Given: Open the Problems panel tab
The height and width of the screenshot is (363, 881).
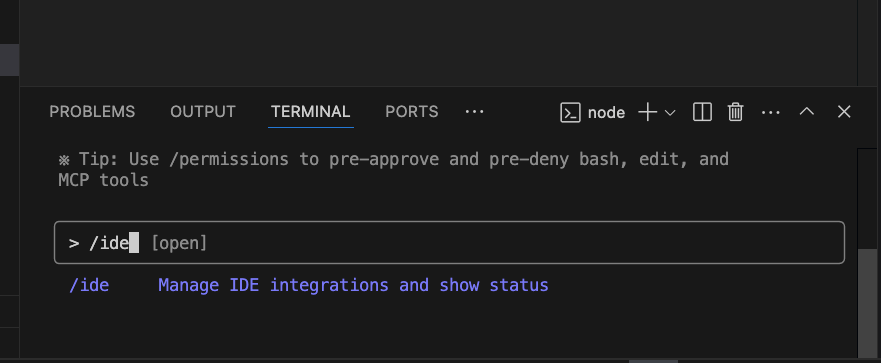Looking at the screenshot, I should pyautogui.click(x=92, y=112).
